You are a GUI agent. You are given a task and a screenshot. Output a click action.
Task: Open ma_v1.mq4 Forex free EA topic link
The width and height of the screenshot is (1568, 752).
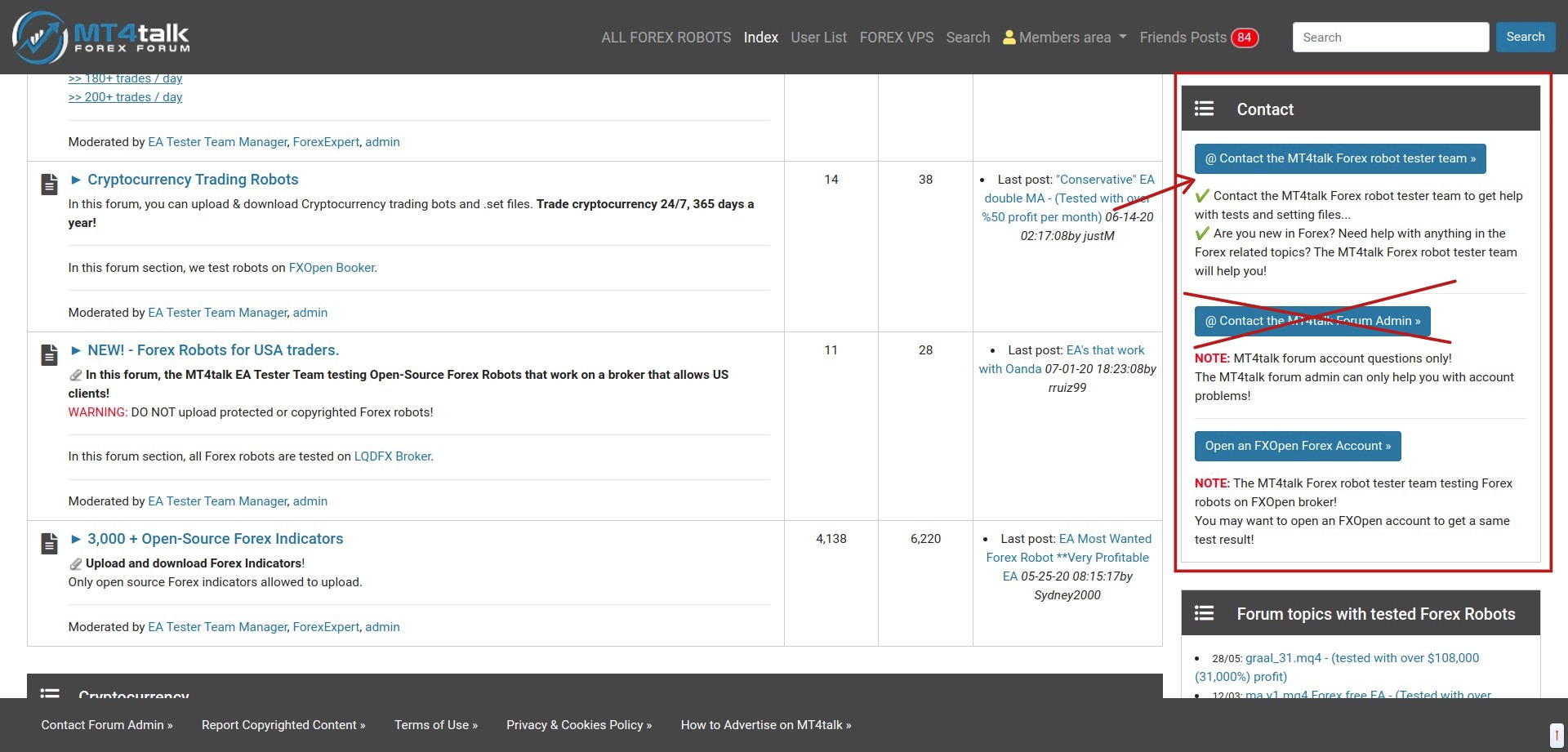1368,695
